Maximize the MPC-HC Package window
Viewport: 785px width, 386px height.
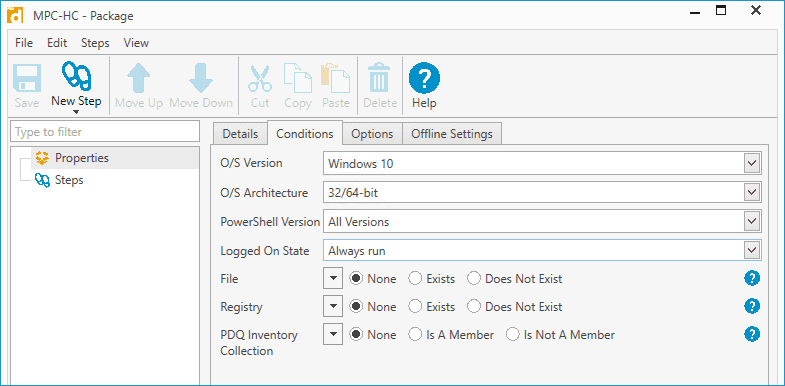coord(721,11)
